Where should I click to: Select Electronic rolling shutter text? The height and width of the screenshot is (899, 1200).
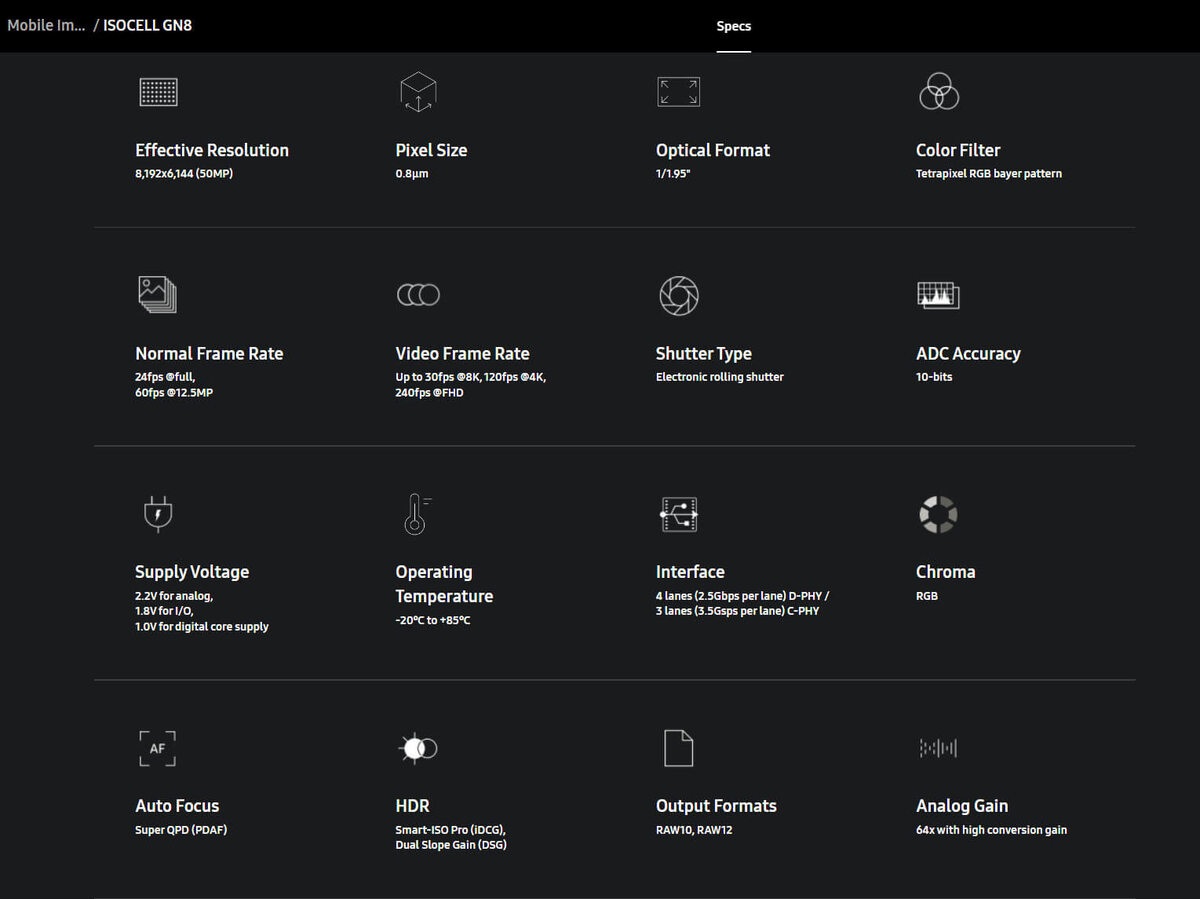click(x=720, y=377)
